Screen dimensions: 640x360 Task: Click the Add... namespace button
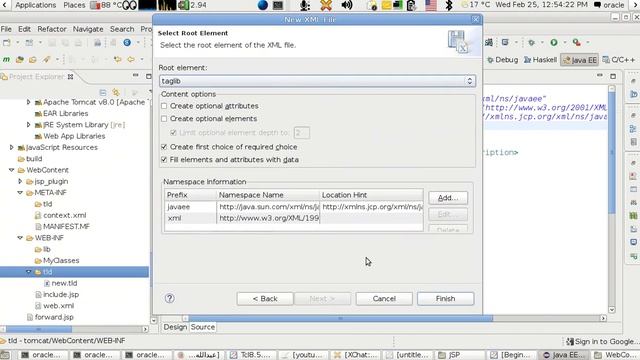(448, 198)
